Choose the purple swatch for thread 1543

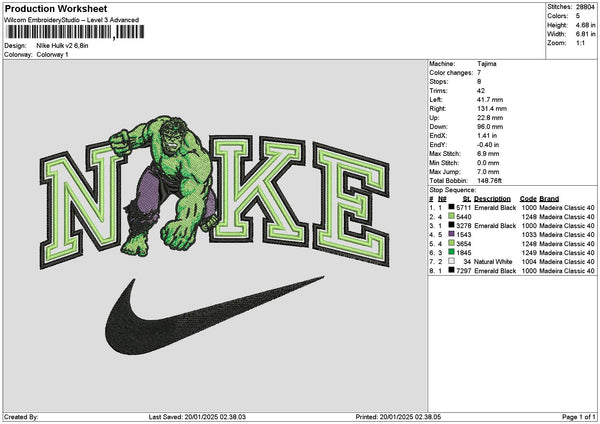[x=452, y=235]
